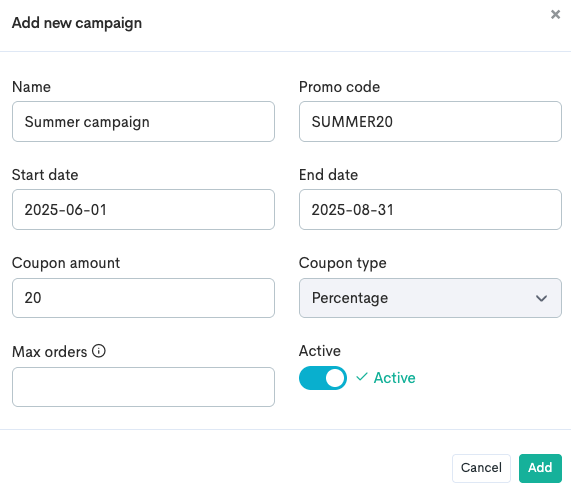This screenshot has height=491, width=571.
Task: Focus the Name input field
Action: pyautogui.click(x=143, y=122)
